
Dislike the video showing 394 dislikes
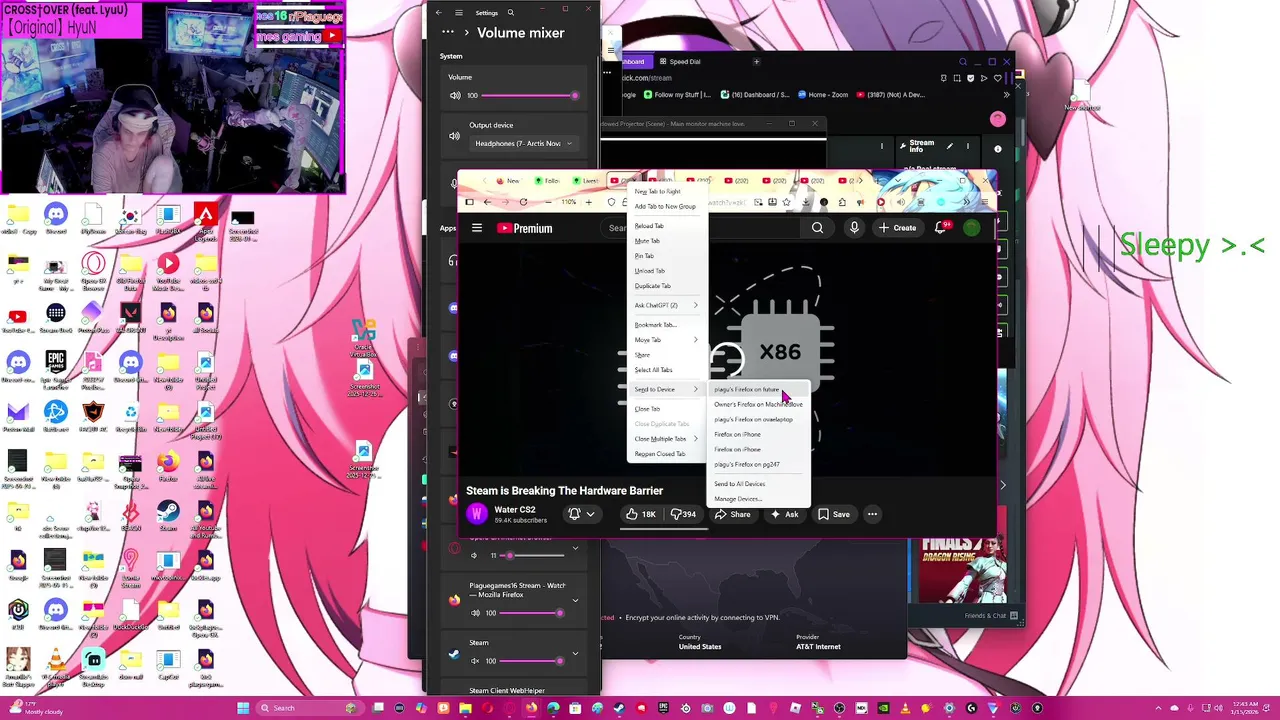tap(683, 514)
